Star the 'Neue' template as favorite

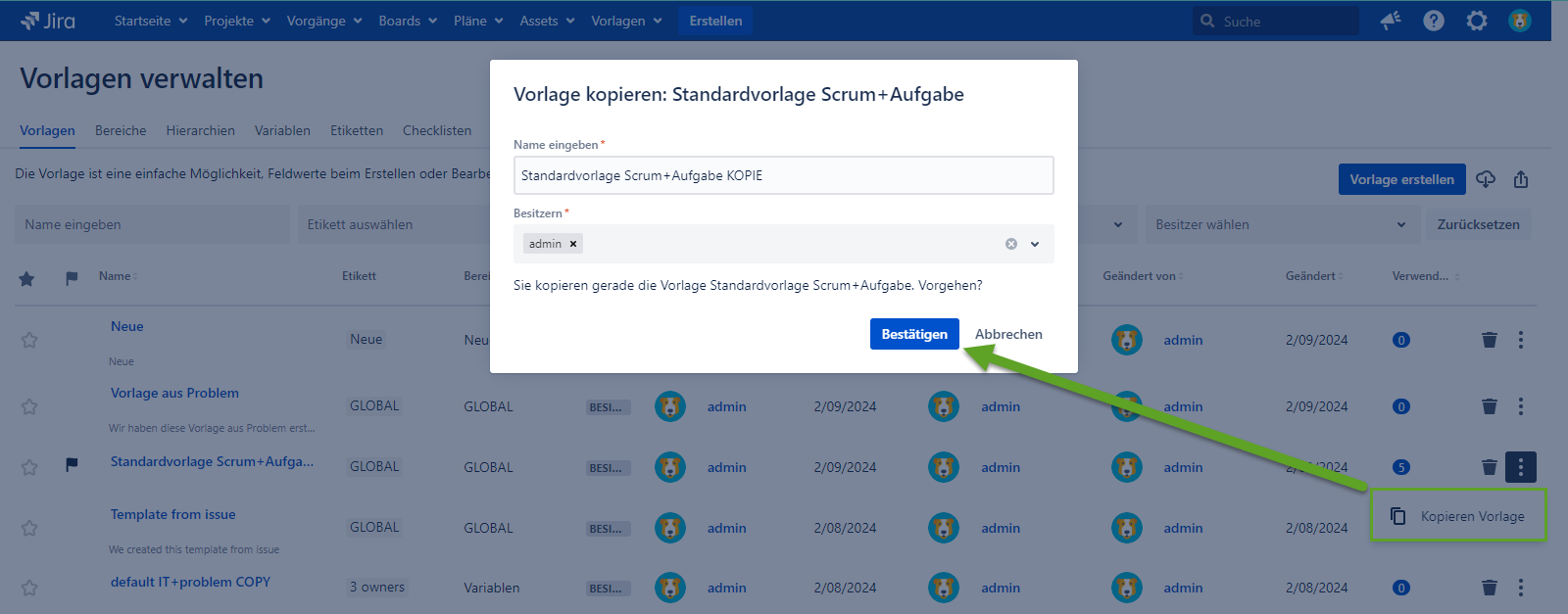pyautogui.click(x=29, y=340)
